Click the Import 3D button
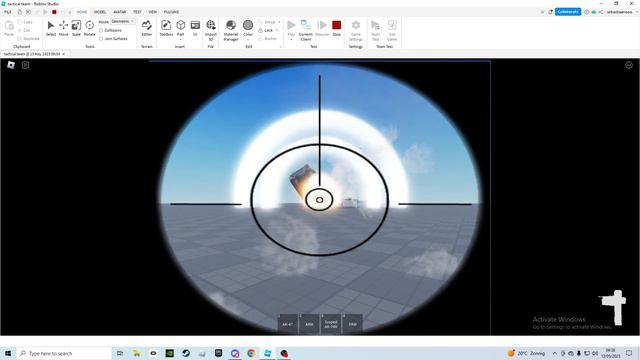This screenshot has height=360, width=640. 211,30
